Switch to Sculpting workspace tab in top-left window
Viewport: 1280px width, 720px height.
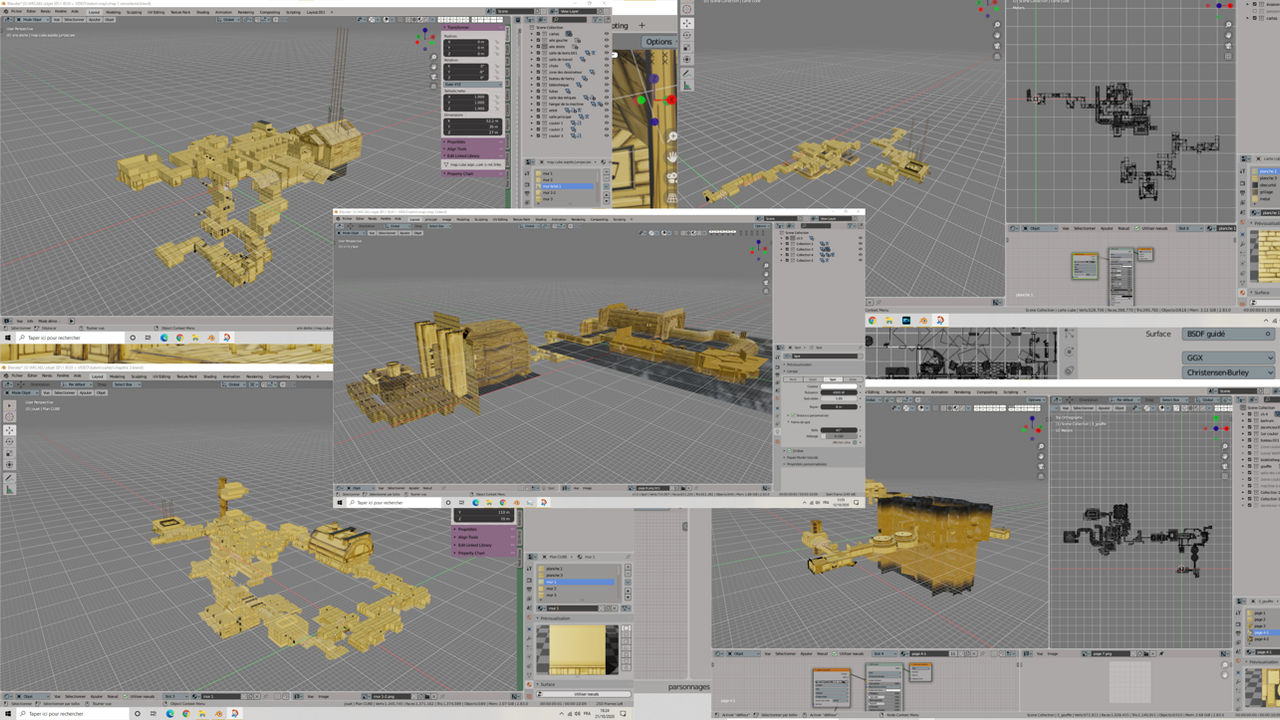(x=135, y=11)
